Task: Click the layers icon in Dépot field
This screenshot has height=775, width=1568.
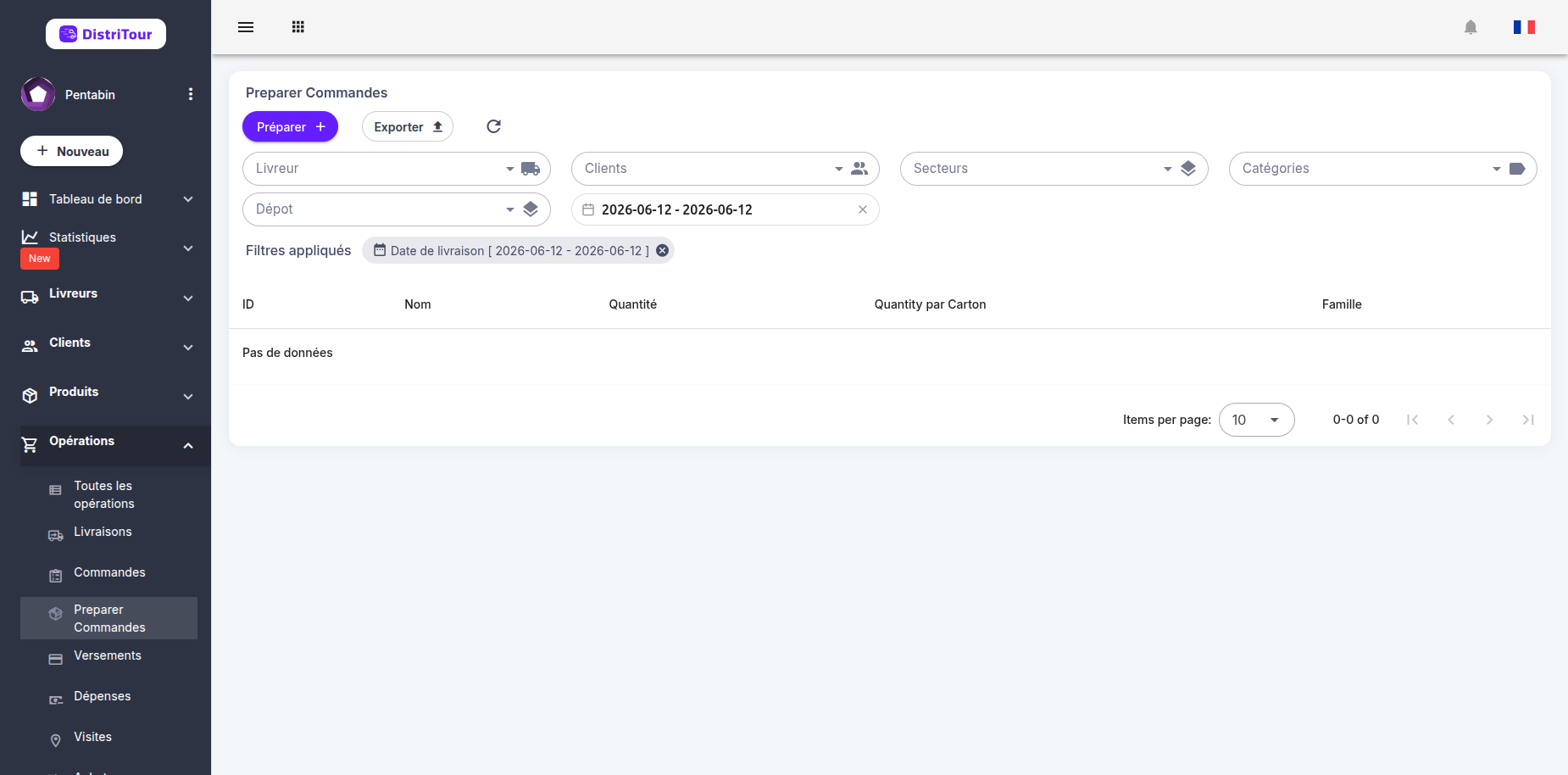Action: click(x=531, y=209)
